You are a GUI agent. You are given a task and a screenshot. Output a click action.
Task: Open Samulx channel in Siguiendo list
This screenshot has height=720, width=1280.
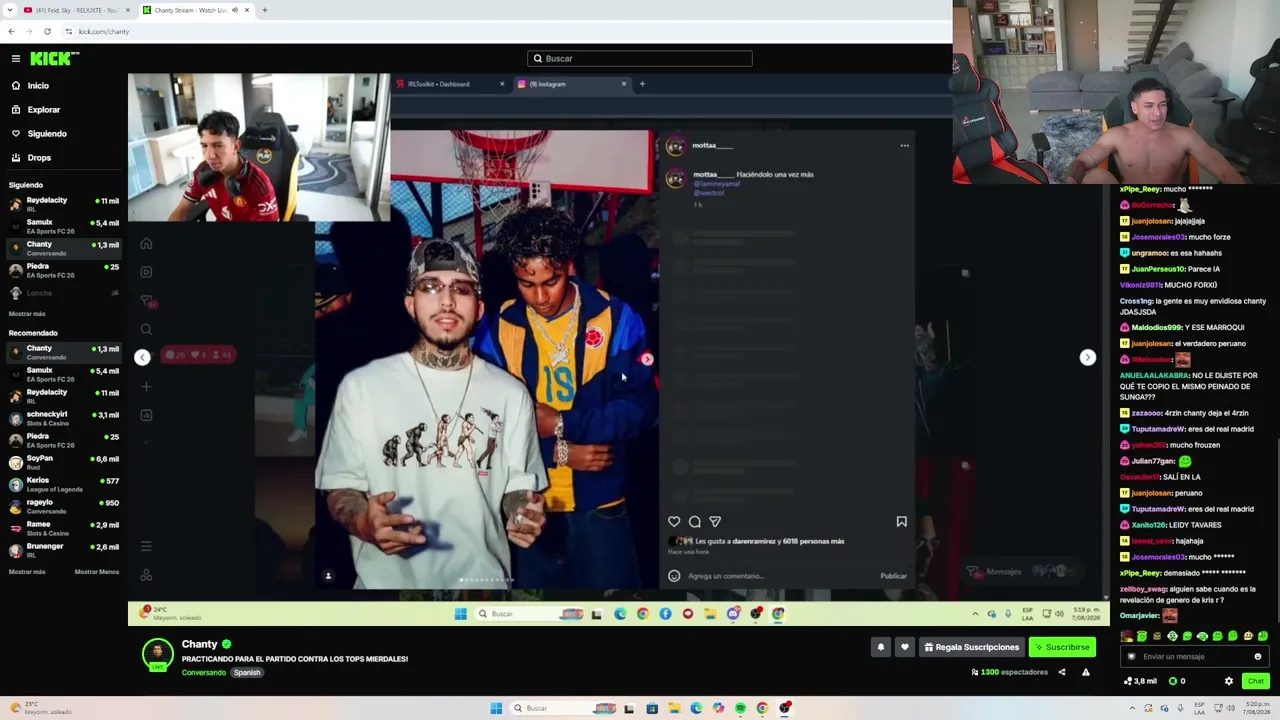[64, 227]
